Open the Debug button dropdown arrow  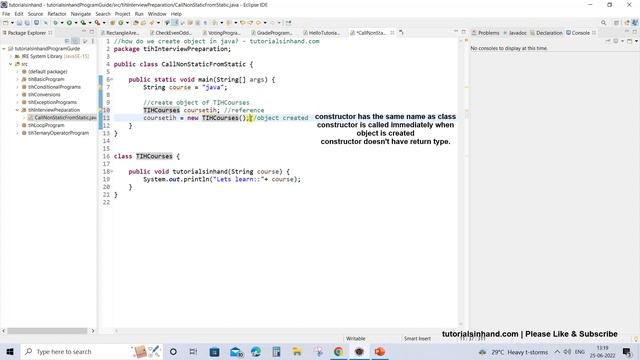click(x=62, y=23)
